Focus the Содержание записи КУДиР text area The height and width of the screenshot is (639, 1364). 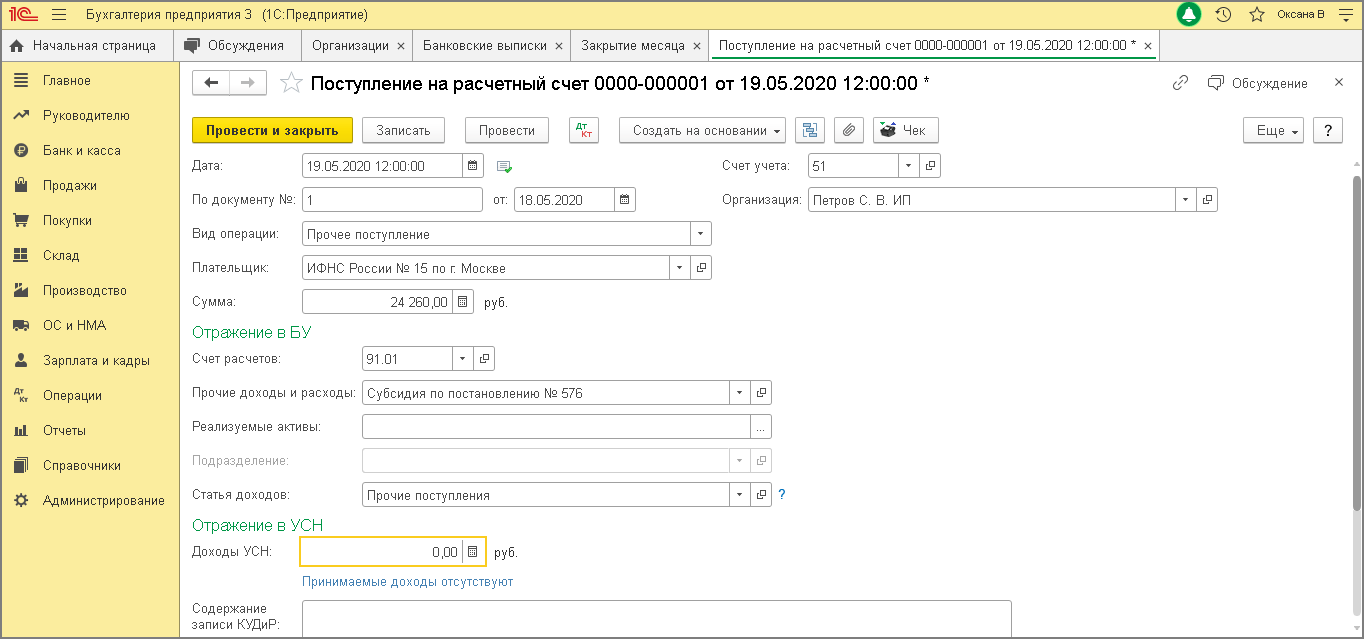coord(657,618)
